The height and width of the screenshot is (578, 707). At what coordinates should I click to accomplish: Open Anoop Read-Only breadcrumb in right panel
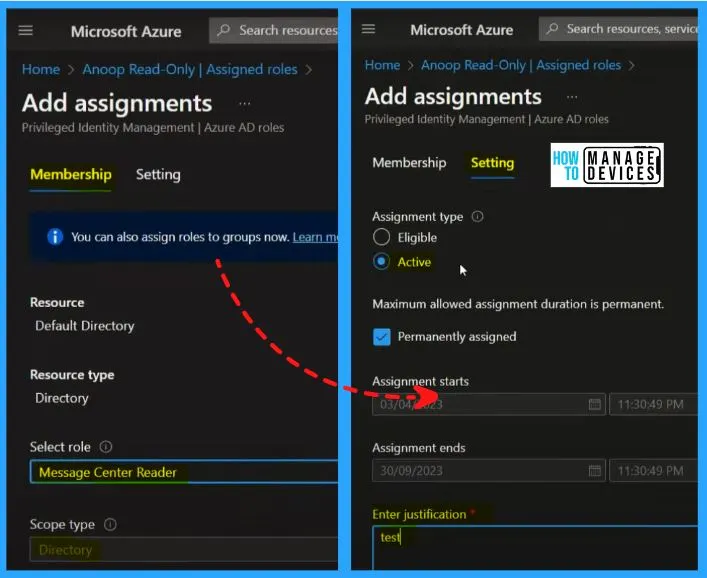(521, 65)
